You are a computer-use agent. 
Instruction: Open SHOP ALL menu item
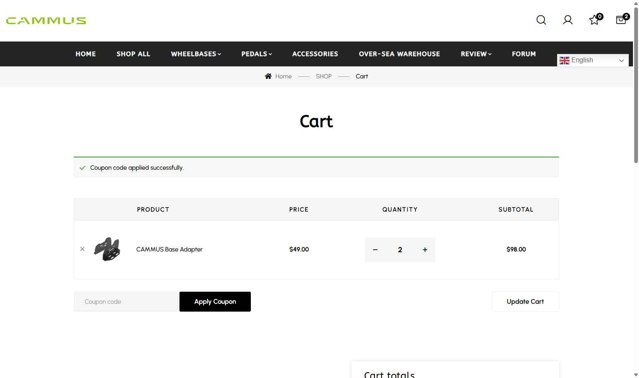[x=133, y=54]
